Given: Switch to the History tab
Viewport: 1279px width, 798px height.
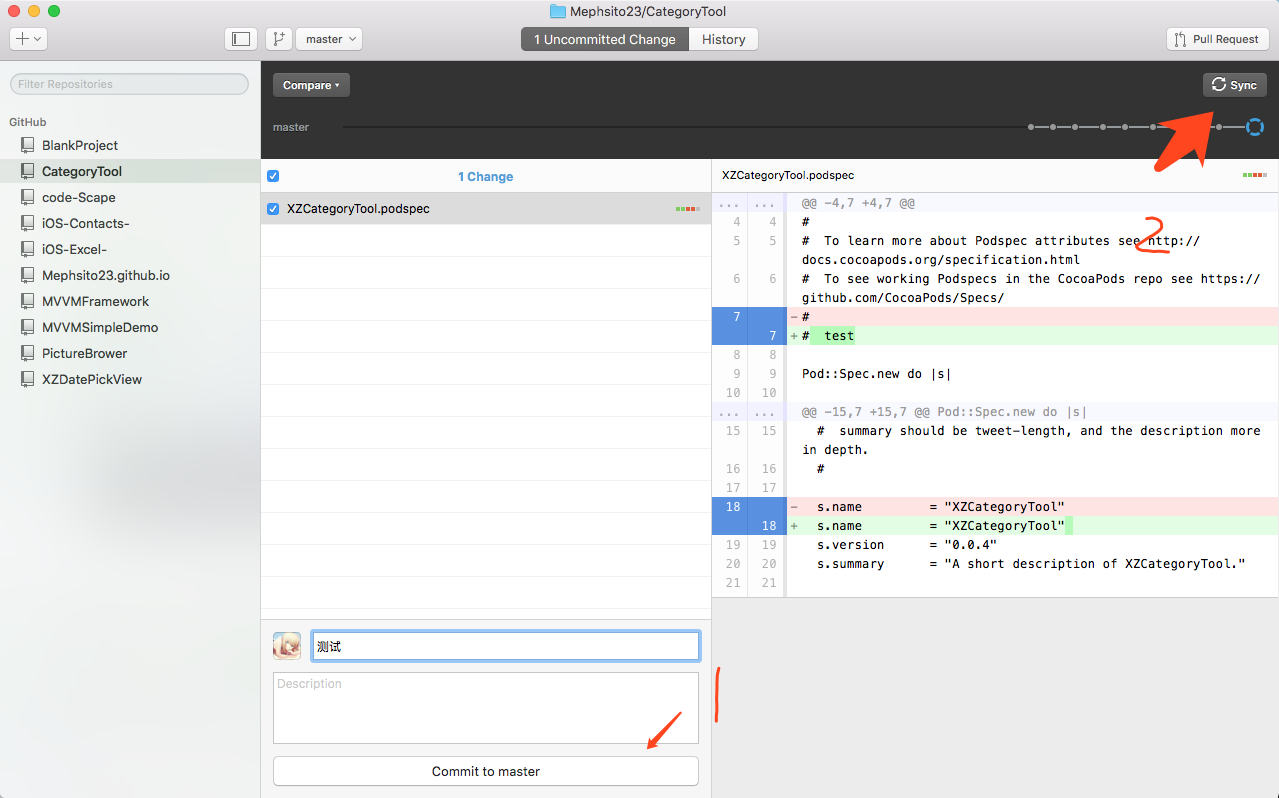Looking at the screenshot, I should point(723,39).
